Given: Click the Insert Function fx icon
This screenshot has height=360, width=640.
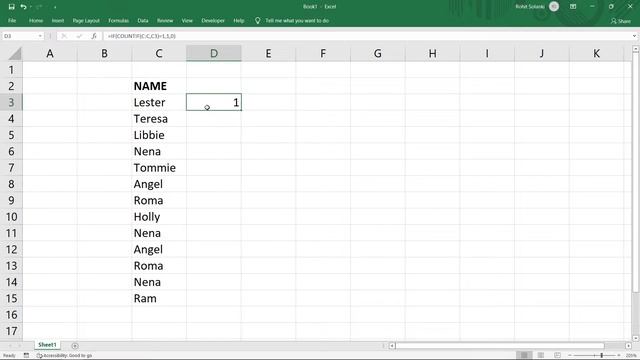Looking at the screenshot, I should 94,36.
